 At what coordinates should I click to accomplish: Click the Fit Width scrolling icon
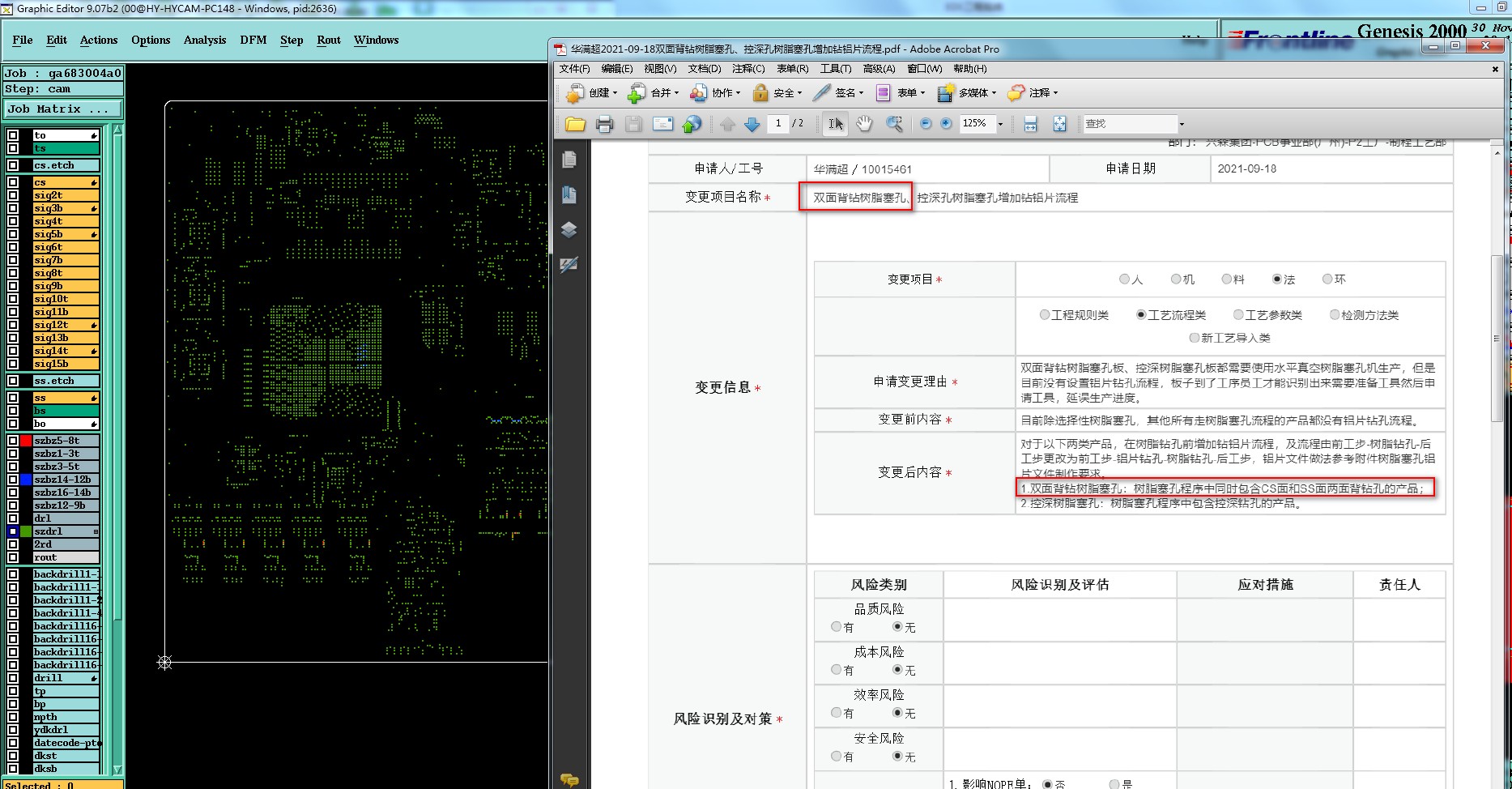coord(1030,124)
